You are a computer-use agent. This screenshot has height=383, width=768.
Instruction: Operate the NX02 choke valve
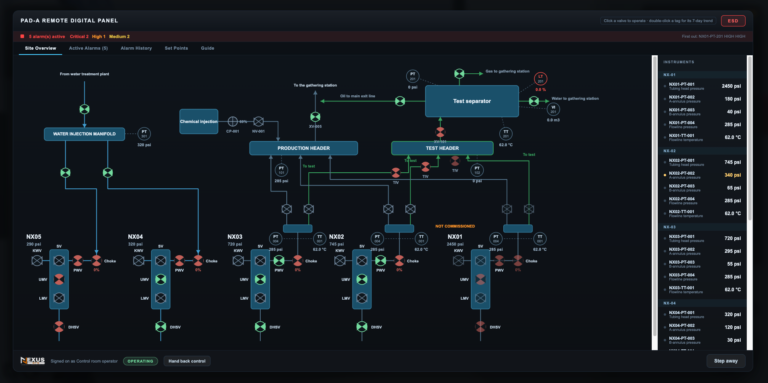399,261
